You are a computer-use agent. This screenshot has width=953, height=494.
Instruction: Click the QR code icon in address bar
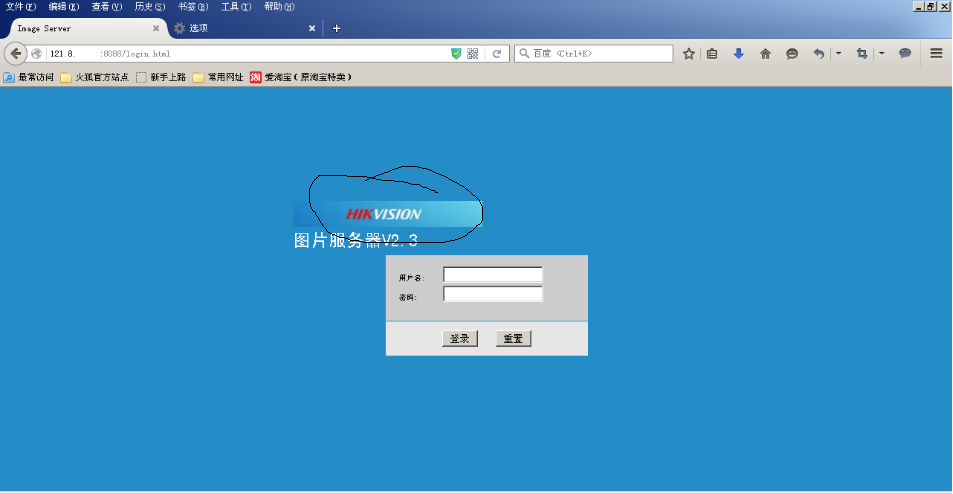pyautogui.click(x=473, y=54)
